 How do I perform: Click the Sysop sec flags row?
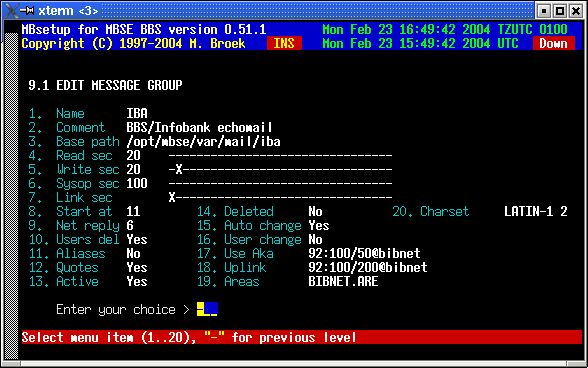point(280,184)
